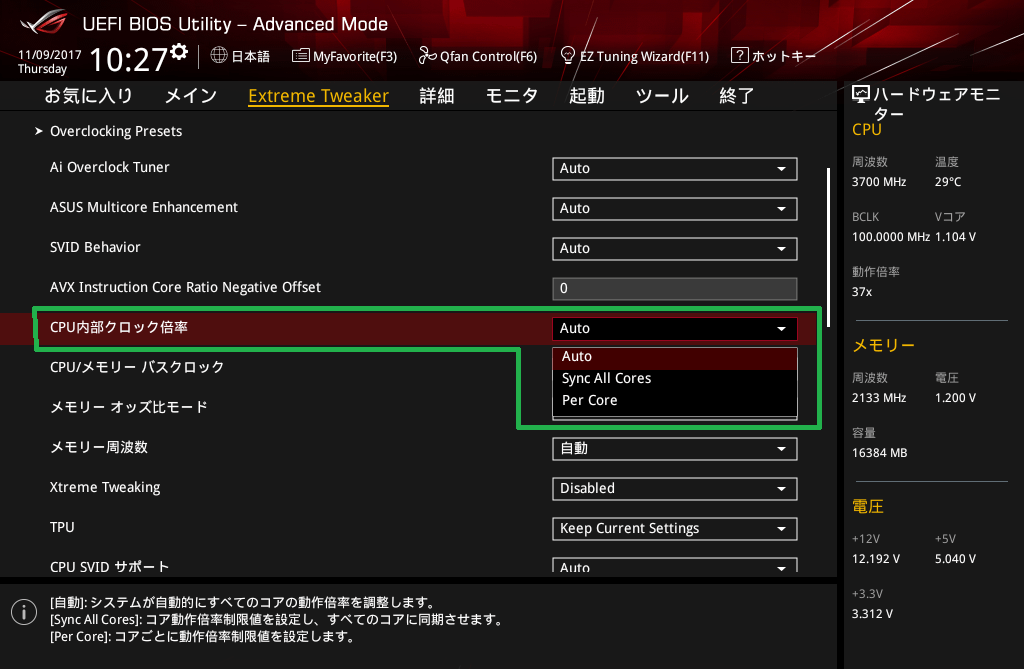Click the hardware monitor screen icon
This screenshot has height=669, width=1024.
pyautogui.click(x=861, y=95)
